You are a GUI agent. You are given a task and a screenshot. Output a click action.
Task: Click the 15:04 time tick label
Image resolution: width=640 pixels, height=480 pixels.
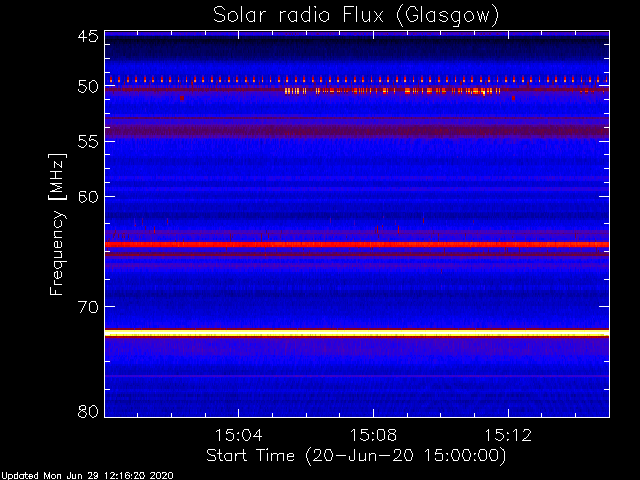click(x=238, y=435)
